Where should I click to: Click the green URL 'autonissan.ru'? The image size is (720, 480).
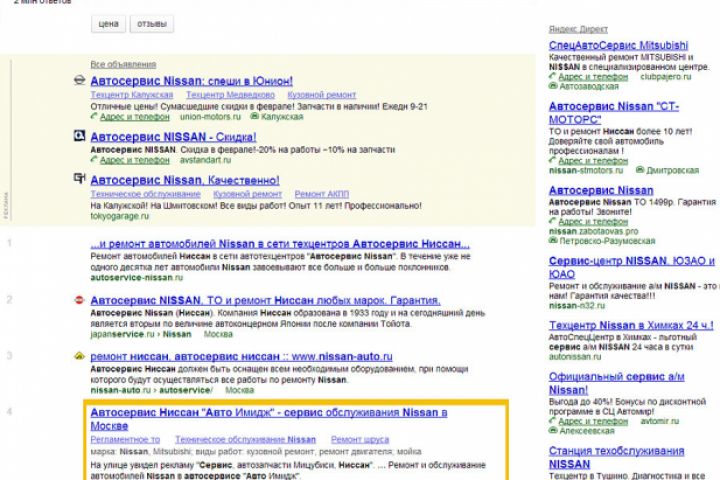pyautogui.click(x=575, y=356)
